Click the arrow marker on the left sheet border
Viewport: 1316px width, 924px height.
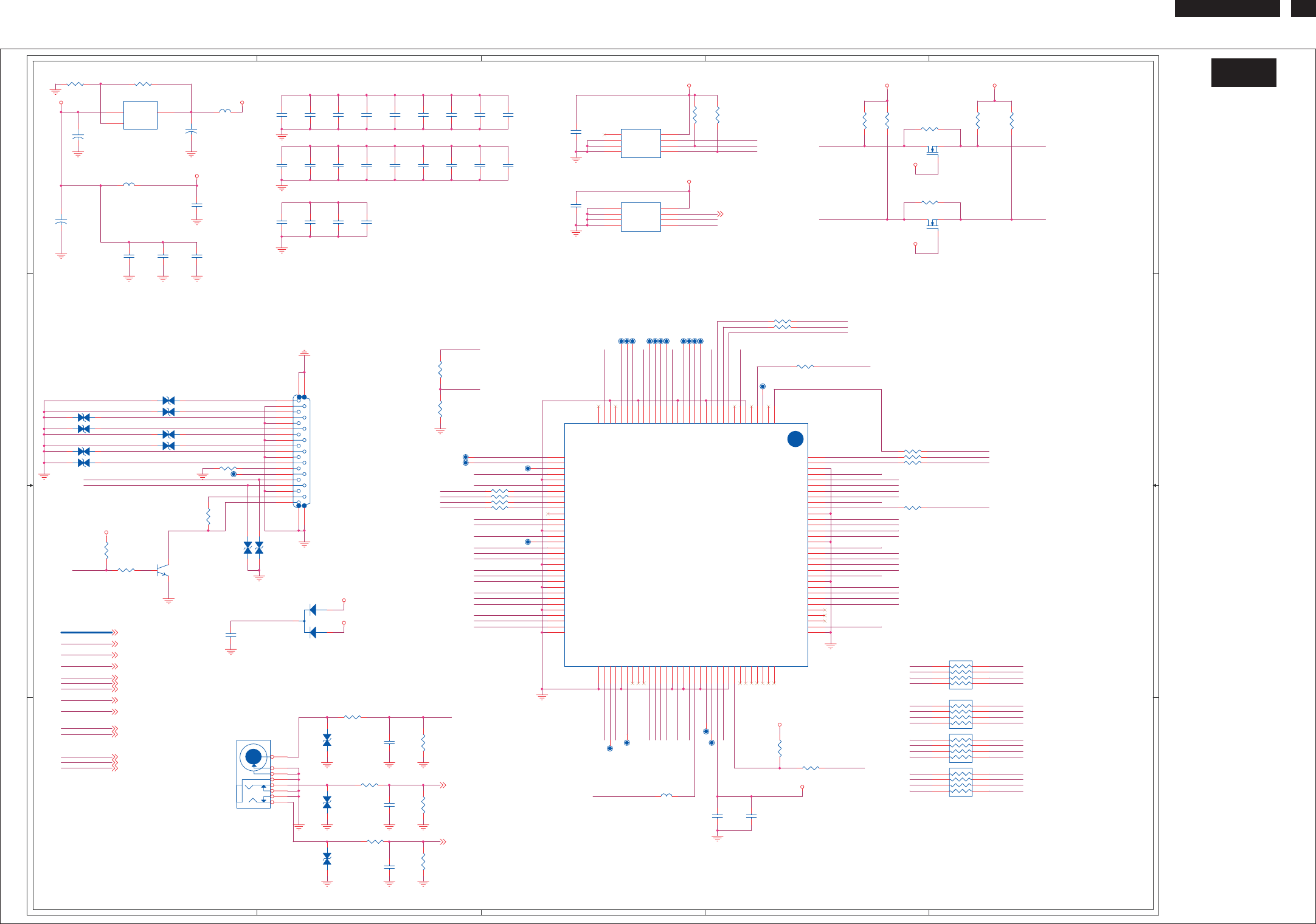(30, 485)
